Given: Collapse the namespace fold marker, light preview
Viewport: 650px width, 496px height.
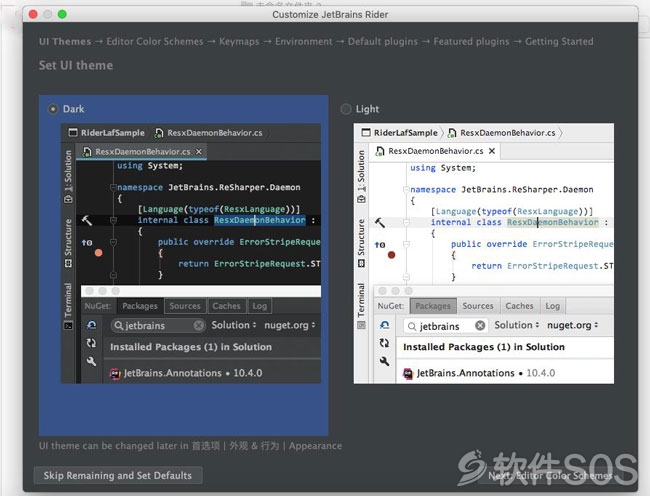Looking at the screenshot, I should (406, 190).
